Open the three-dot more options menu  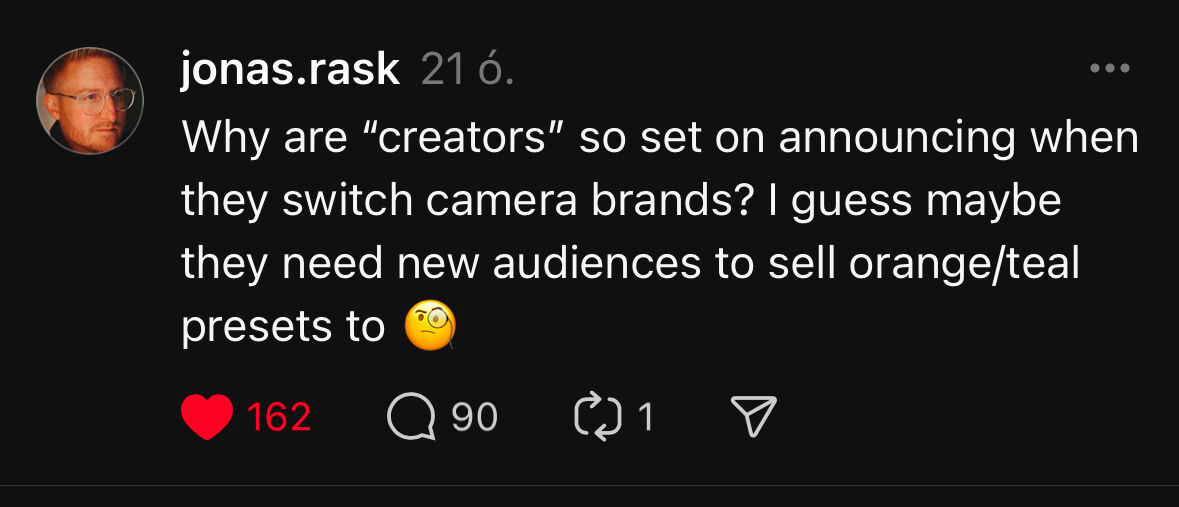[x=1109, y=69]
